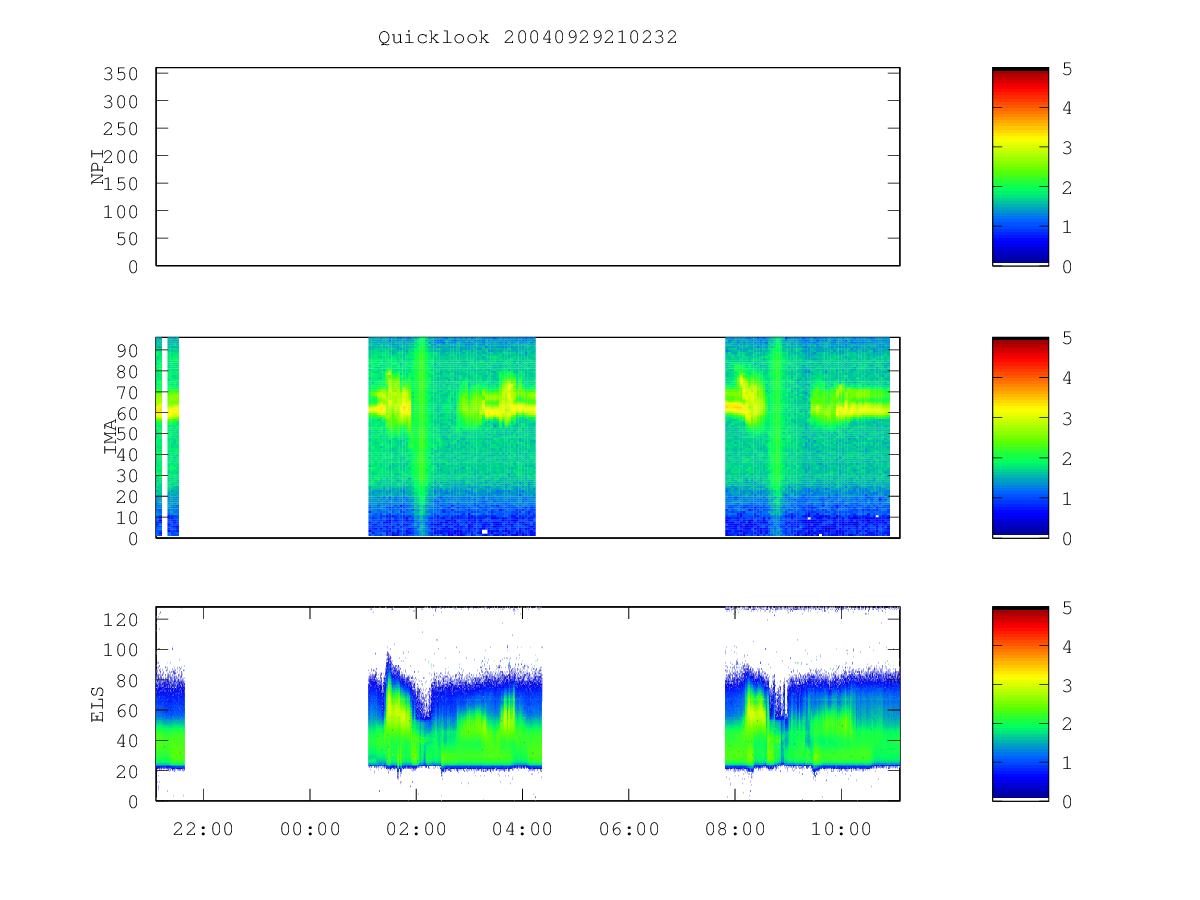Click the IMA spectrogram block around 10:00
The height and width of the screenshot is (900, 1200).
[807, 437]
